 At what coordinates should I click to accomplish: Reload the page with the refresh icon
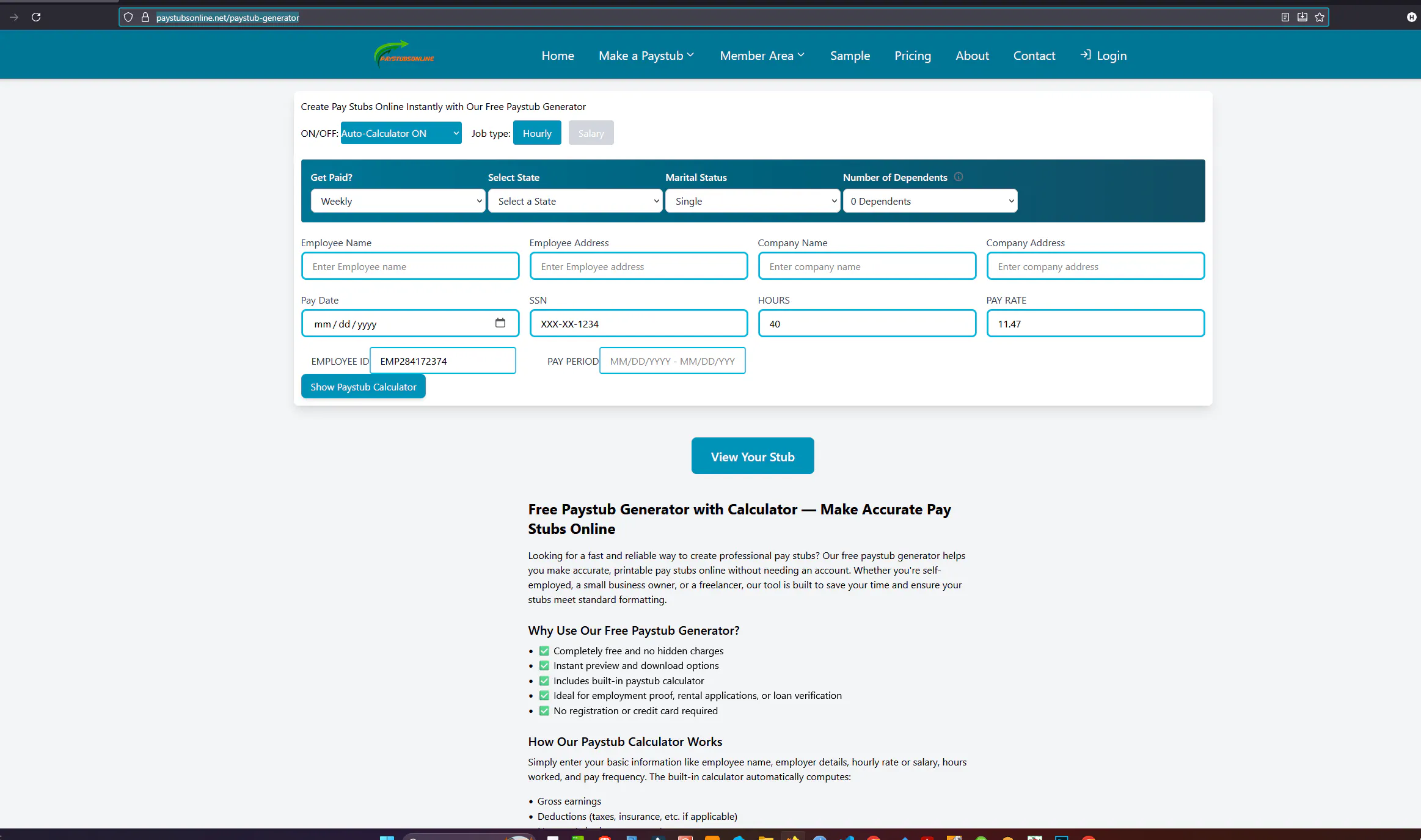point(36,17)
